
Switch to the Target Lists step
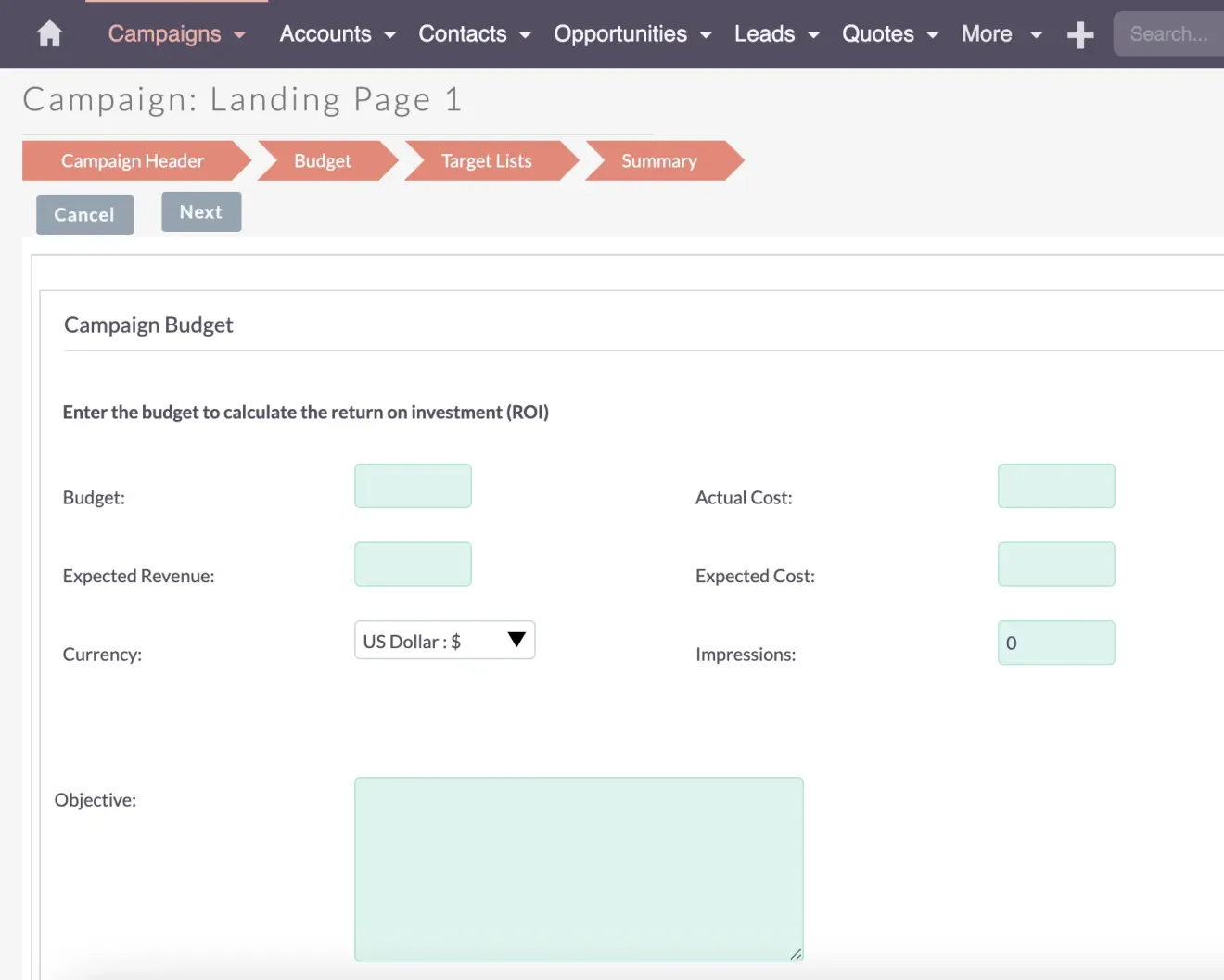pos(487,160)
